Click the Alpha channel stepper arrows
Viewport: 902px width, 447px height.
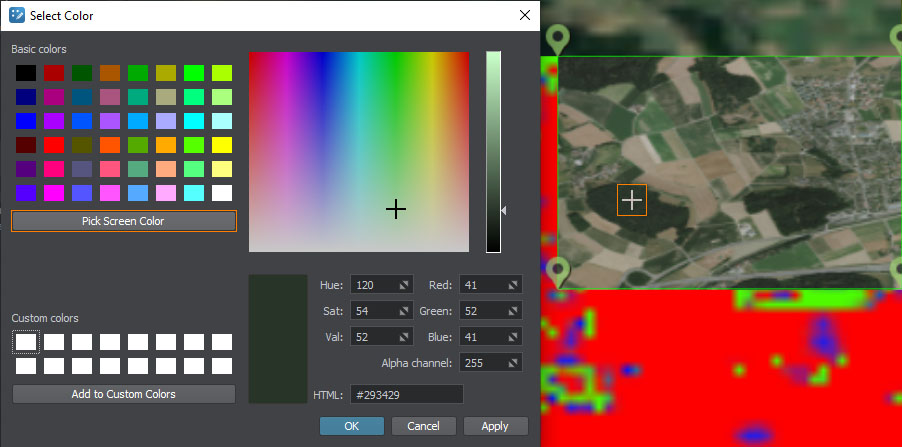(513, 362)
